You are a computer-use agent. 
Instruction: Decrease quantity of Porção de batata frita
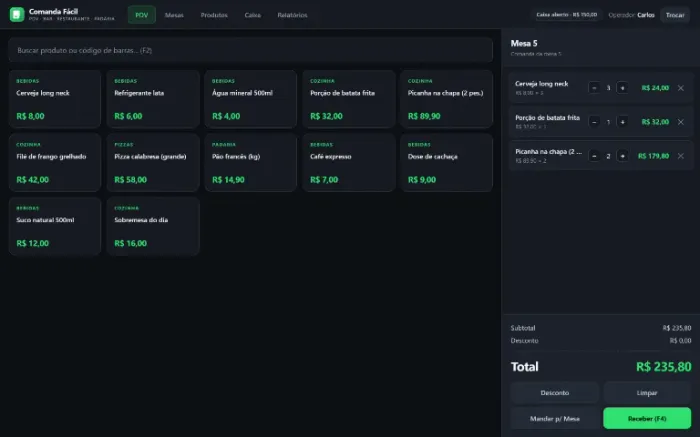pyautogui.click(x=594, y=122)
